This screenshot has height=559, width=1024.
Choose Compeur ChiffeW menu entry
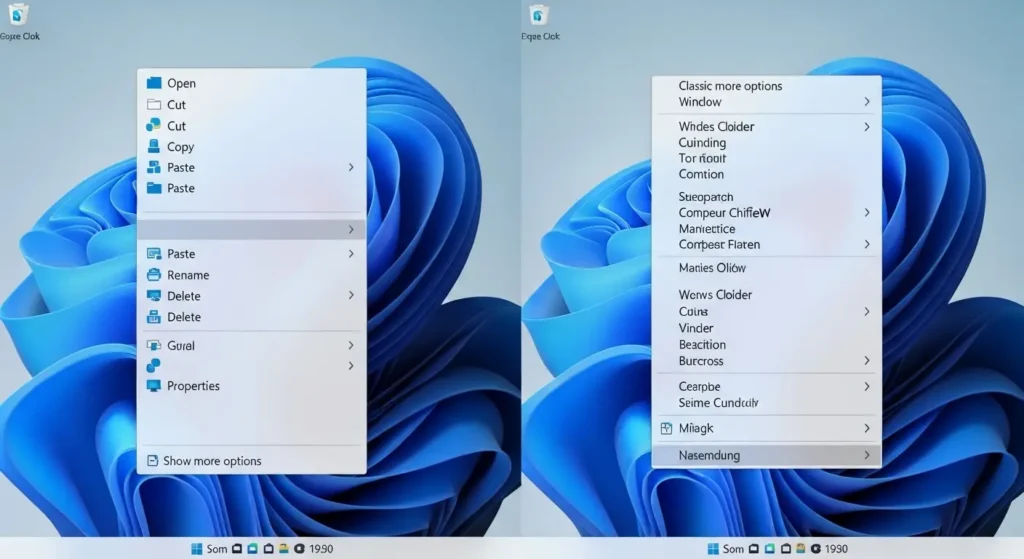pos(766,213)
